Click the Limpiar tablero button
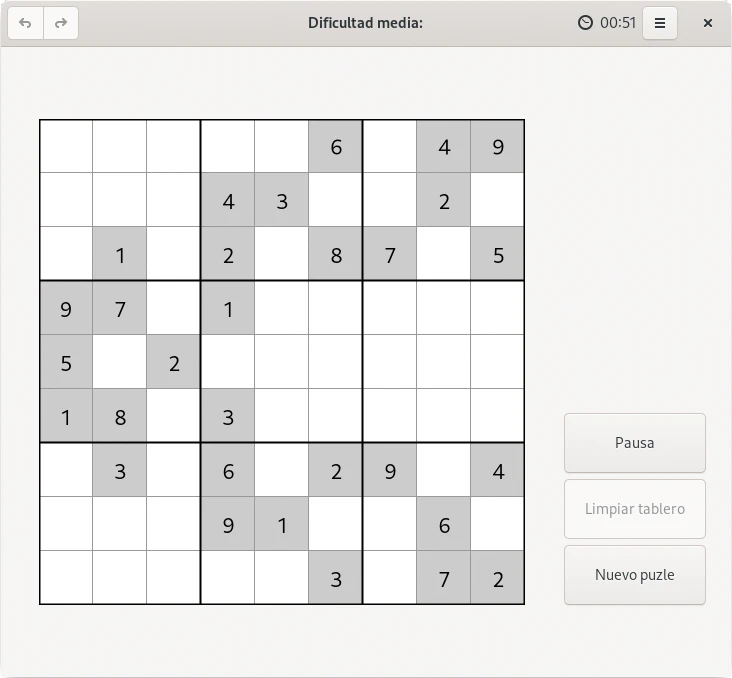 (x=635, y=509)
